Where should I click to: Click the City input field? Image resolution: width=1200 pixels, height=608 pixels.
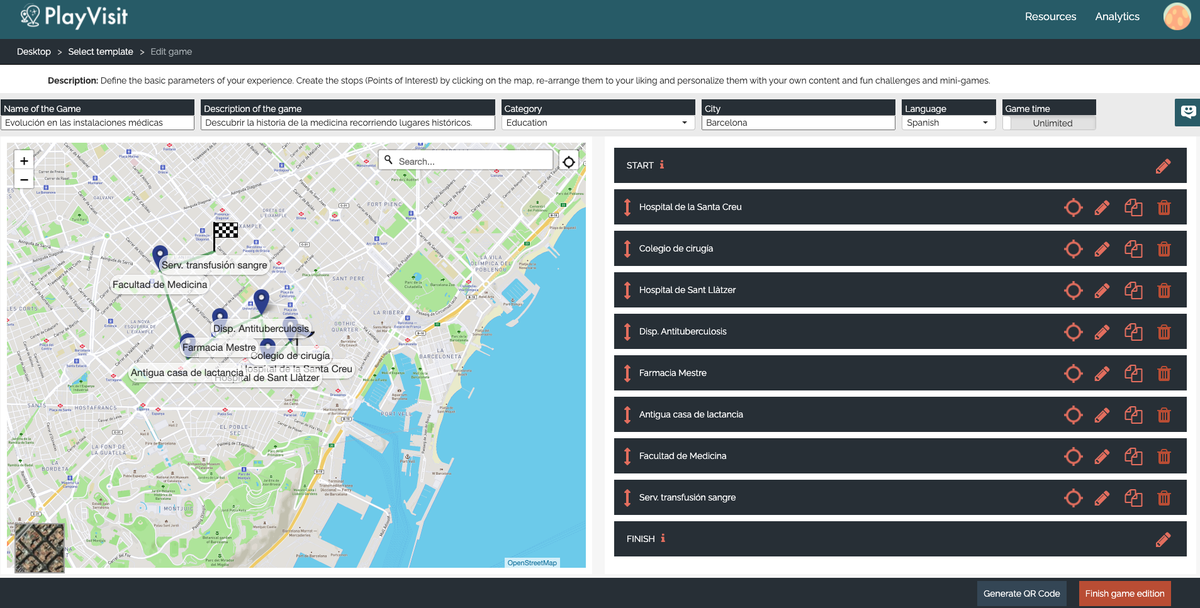pos(798,123)
